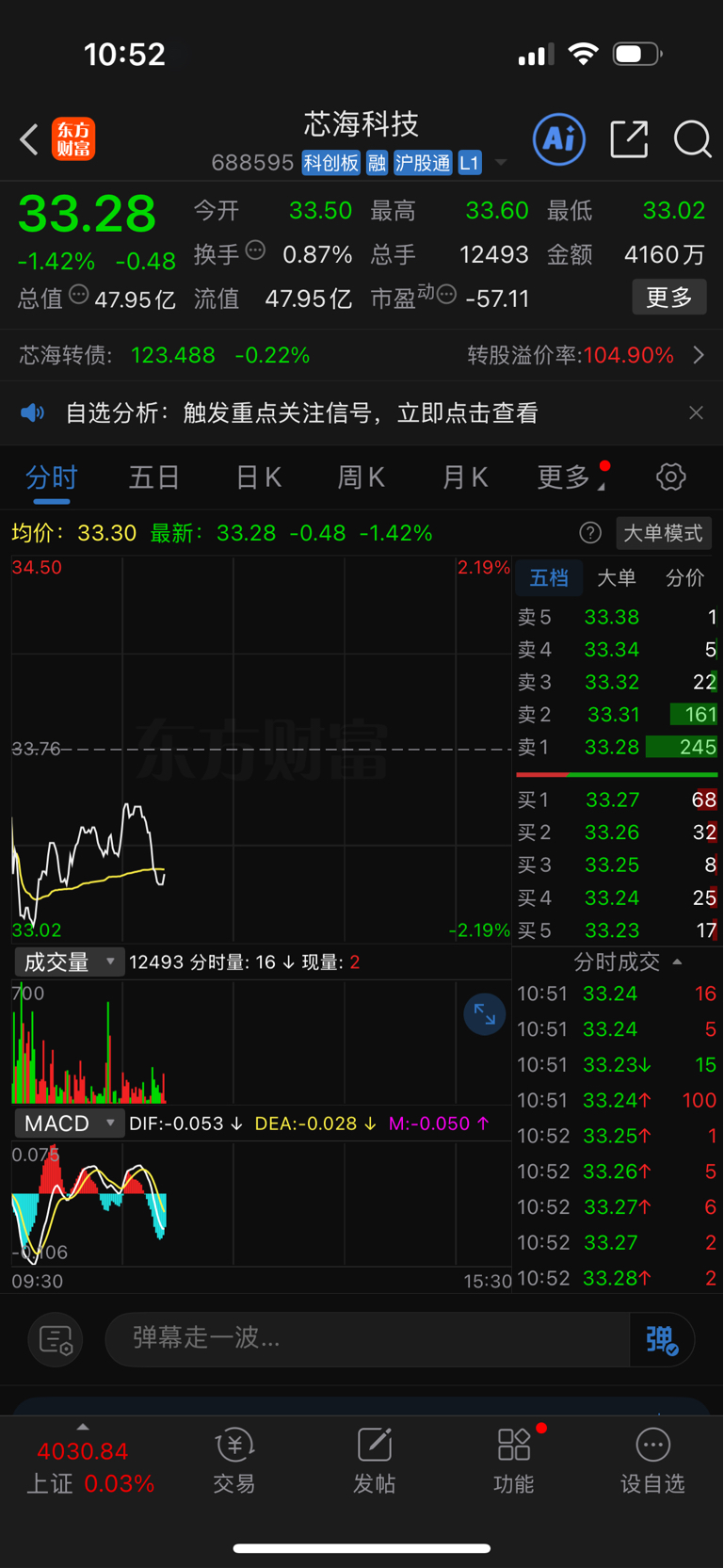Image resolution: width=724 pixels, height=1568 pixels.
Task: Open 交易 trade icon
Action: tap(234, 1460)
